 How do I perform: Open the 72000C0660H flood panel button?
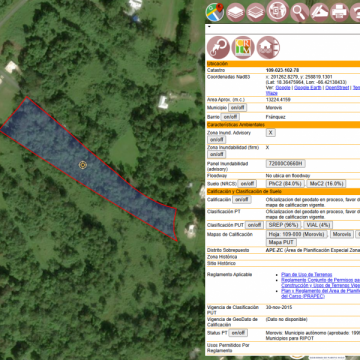[x=286, y=164]
